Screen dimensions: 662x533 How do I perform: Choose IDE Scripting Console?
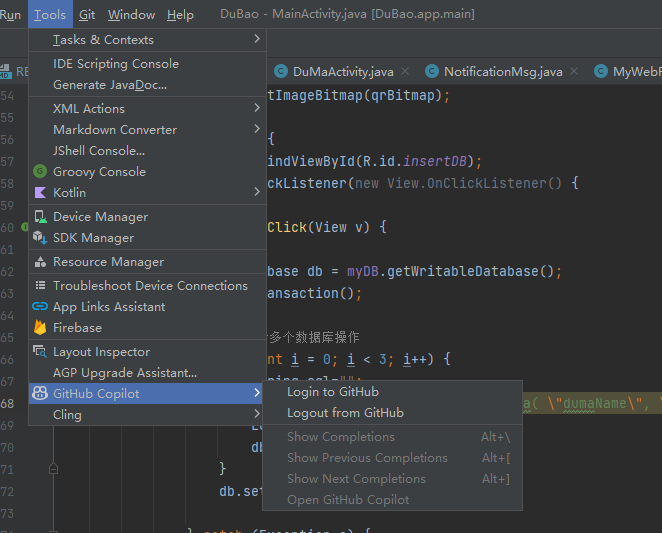pos(147,64)
